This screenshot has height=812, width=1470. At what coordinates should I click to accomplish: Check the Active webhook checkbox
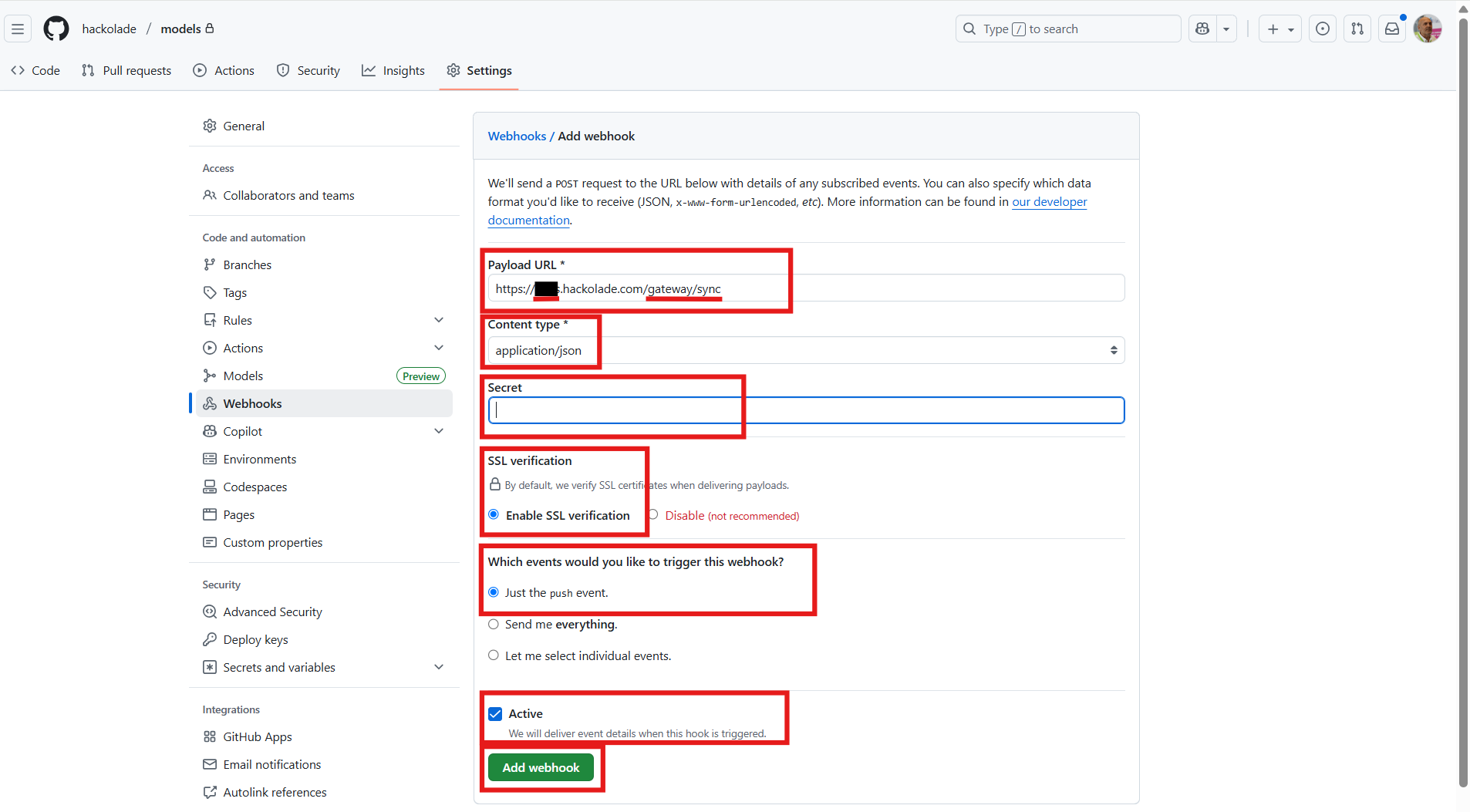pos(494,714)
